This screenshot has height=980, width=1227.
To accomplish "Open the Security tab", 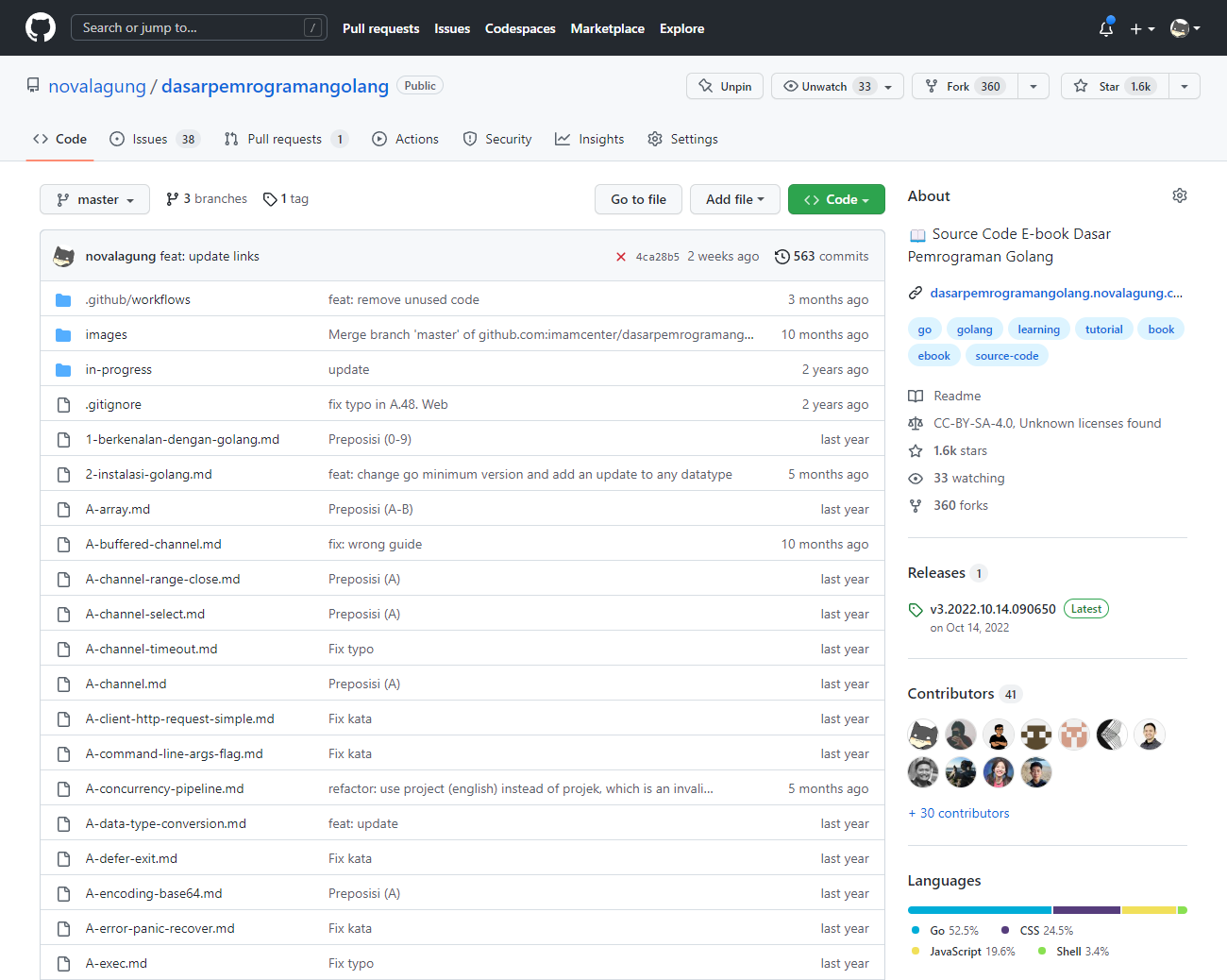I will [497, 139].
